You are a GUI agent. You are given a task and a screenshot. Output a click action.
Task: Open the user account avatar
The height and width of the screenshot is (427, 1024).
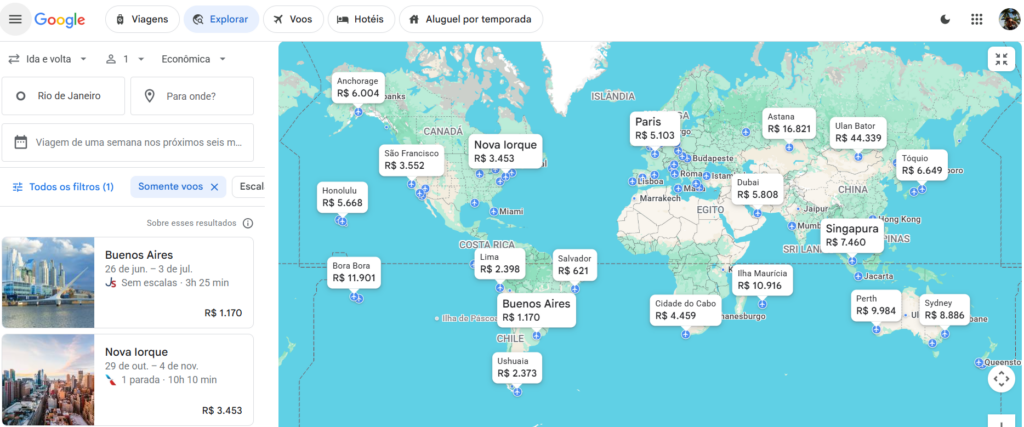pyautogui.click(x=1010, y=20)
